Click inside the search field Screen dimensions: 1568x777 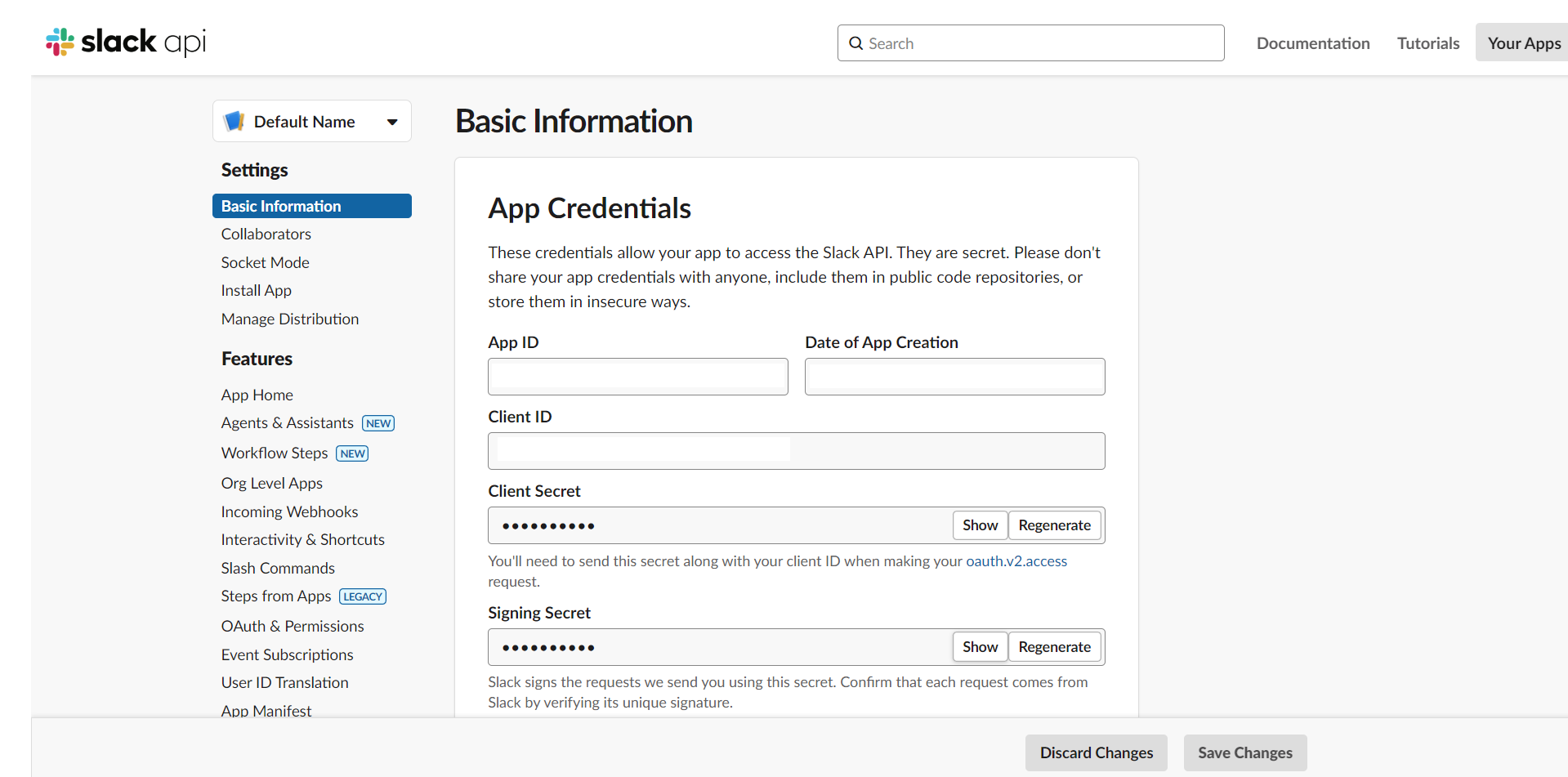(1030, 42)
